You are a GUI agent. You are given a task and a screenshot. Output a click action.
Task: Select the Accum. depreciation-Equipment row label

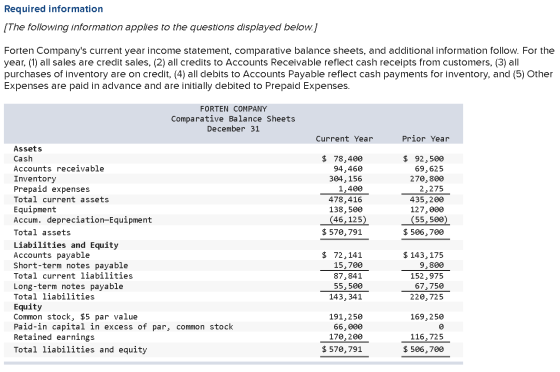coord(83,220)
